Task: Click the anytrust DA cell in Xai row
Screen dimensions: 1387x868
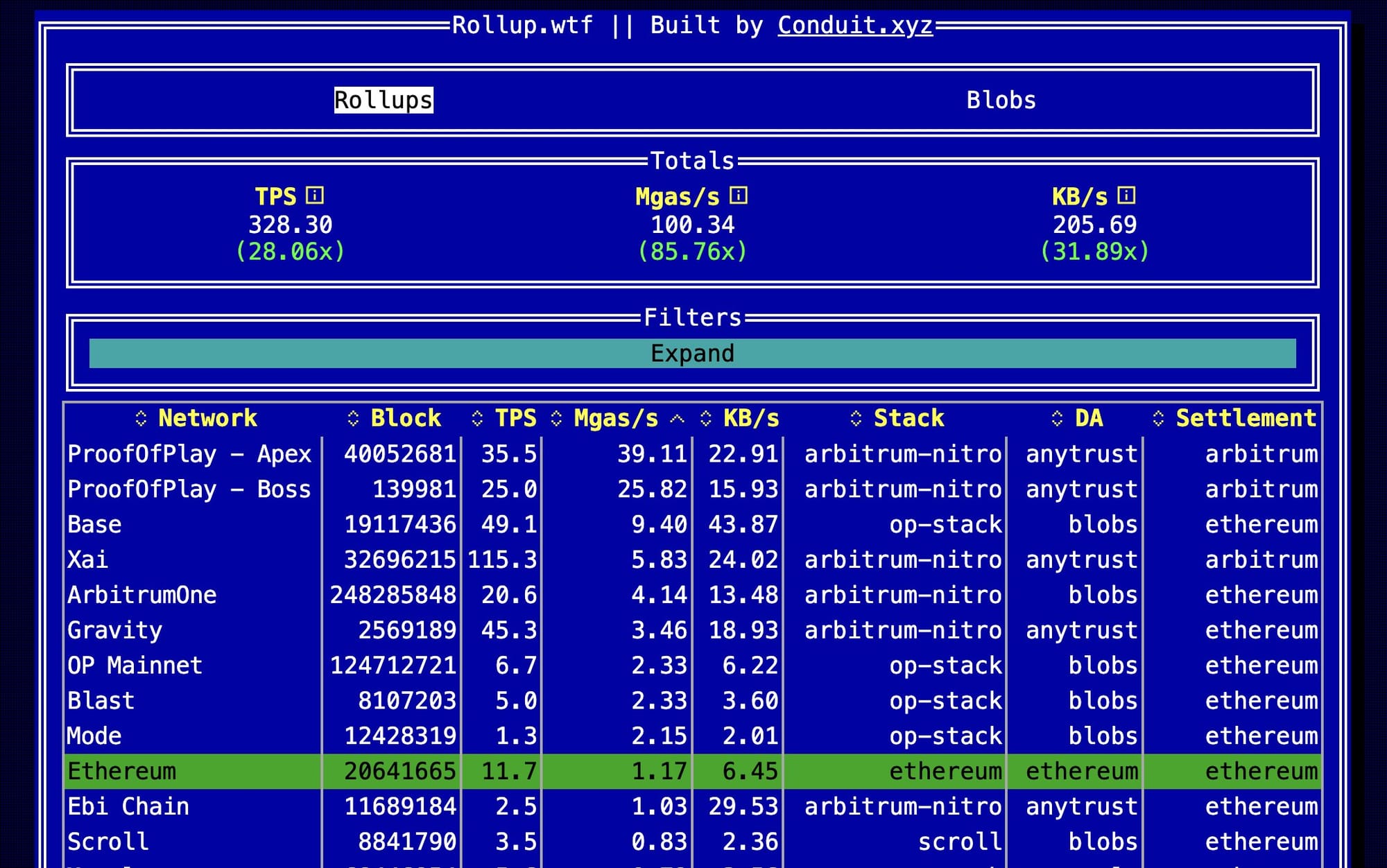Action: (x=1082, y=560)
